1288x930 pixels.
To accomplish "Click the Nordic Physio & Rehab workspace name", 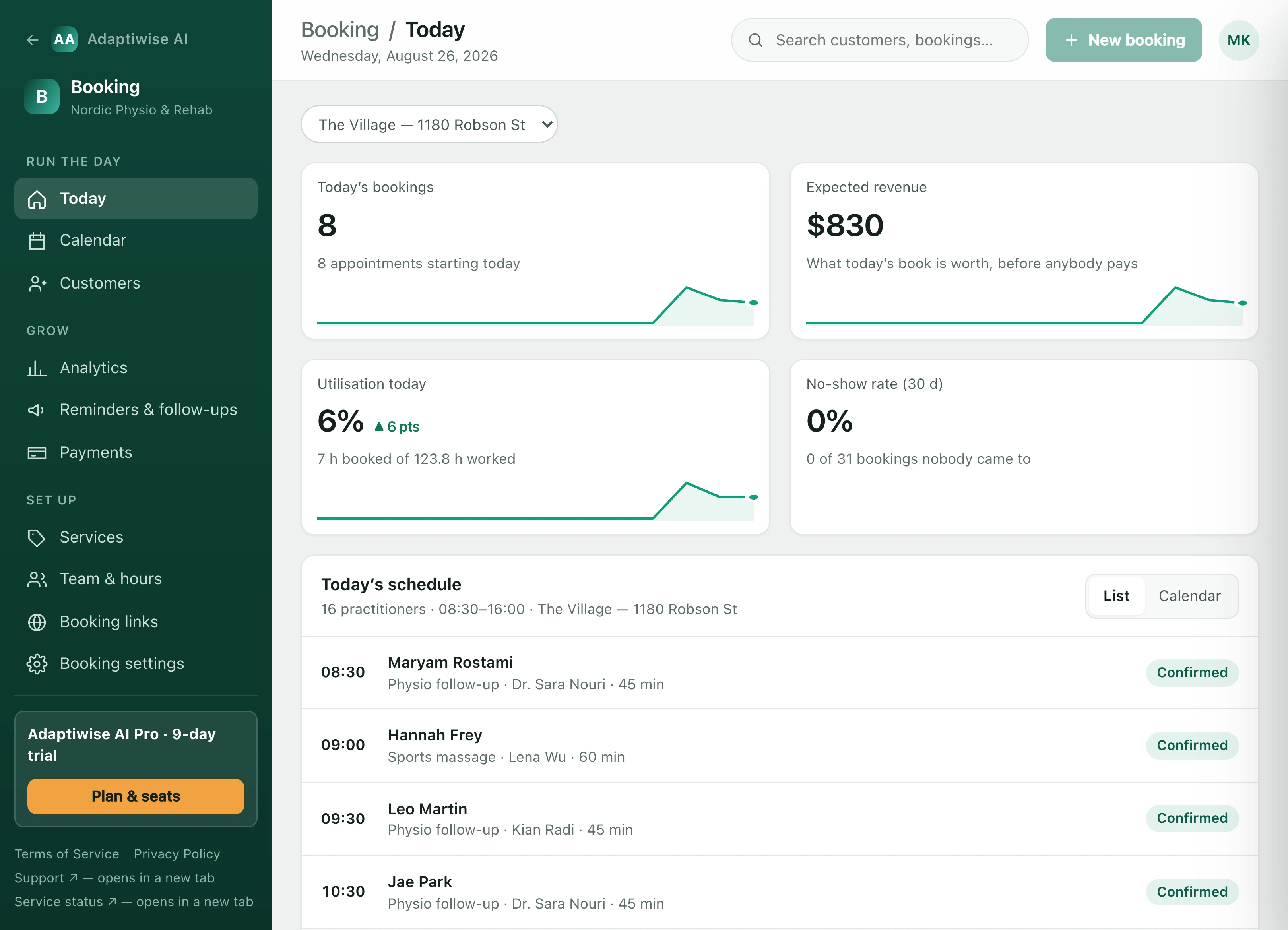I will (x=142, y=110).
